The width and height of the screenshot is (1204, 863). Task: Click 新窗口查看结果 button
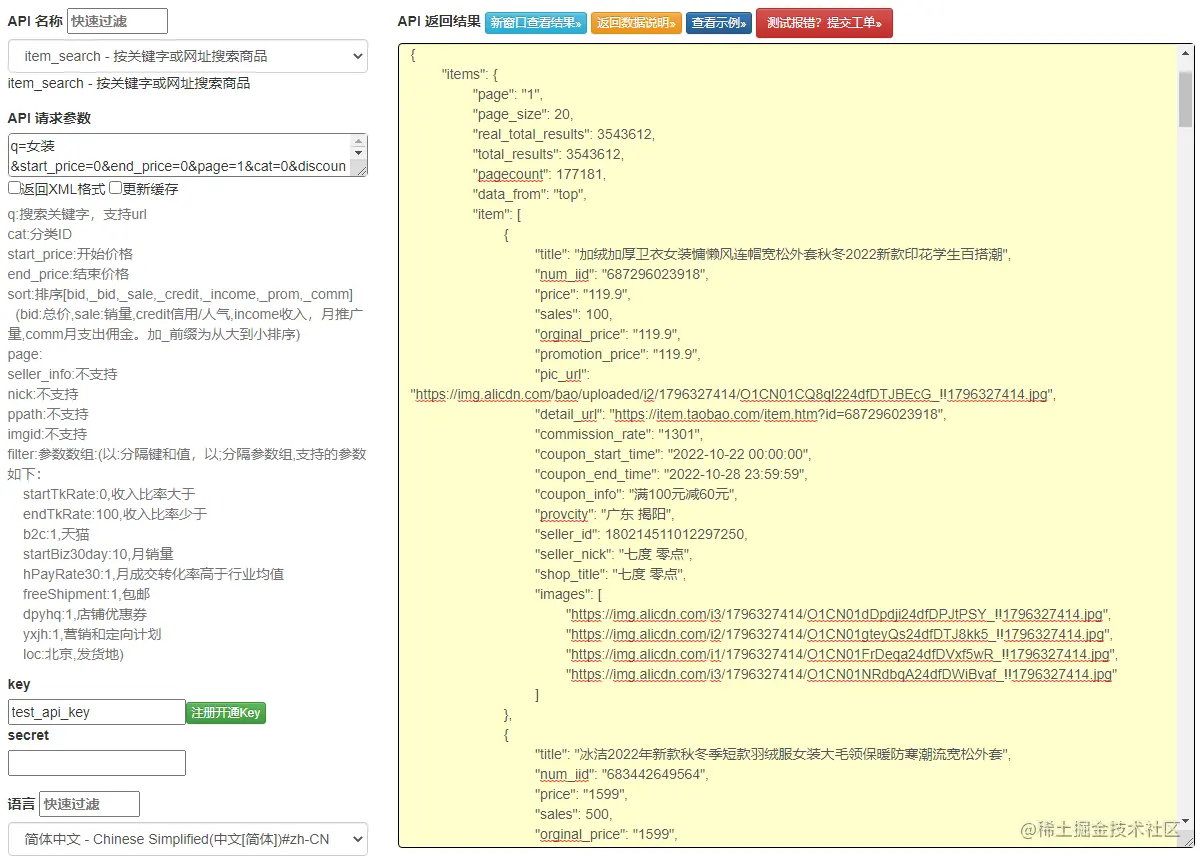click(536, 23)
